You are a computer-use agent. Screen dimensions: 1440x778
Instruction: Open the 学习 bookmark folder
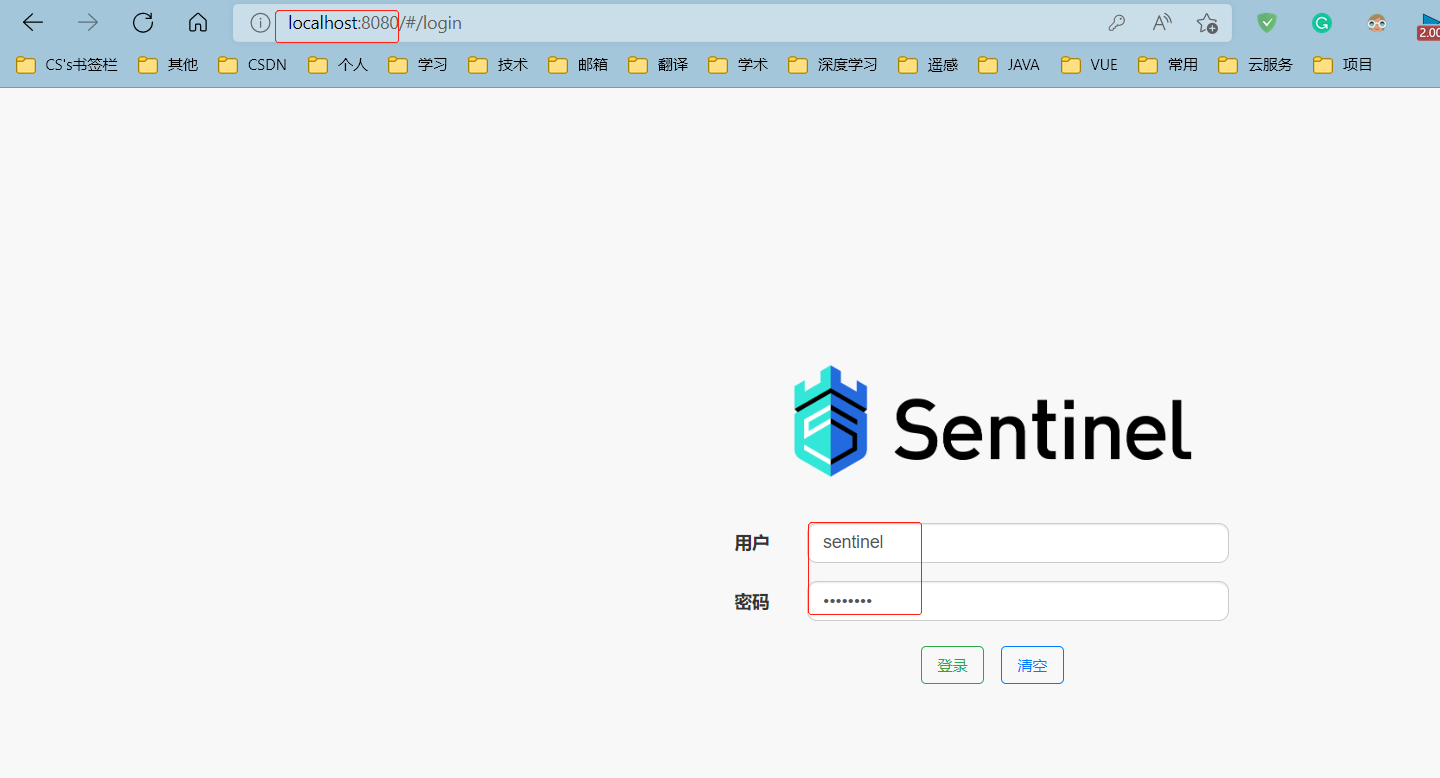pos(418,65)
